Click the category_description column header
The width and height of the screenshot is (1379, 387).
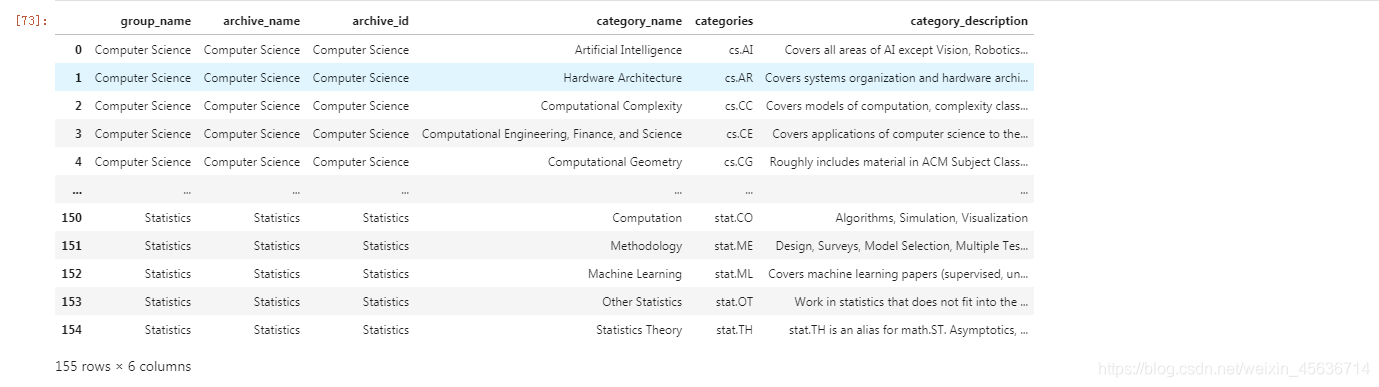968,21
